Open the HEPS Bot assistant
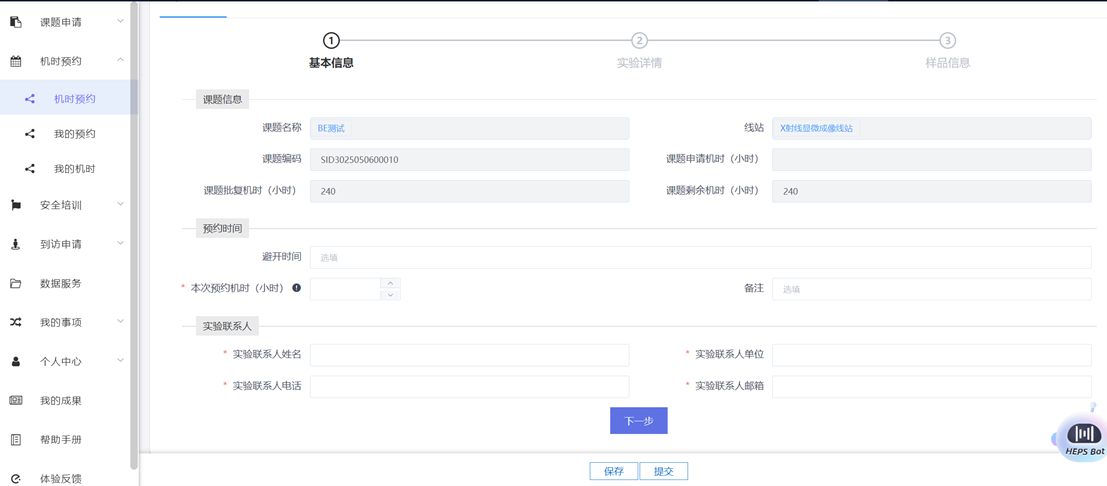The height and width of the screenshot is (486, 1107). click(1082, 437)
